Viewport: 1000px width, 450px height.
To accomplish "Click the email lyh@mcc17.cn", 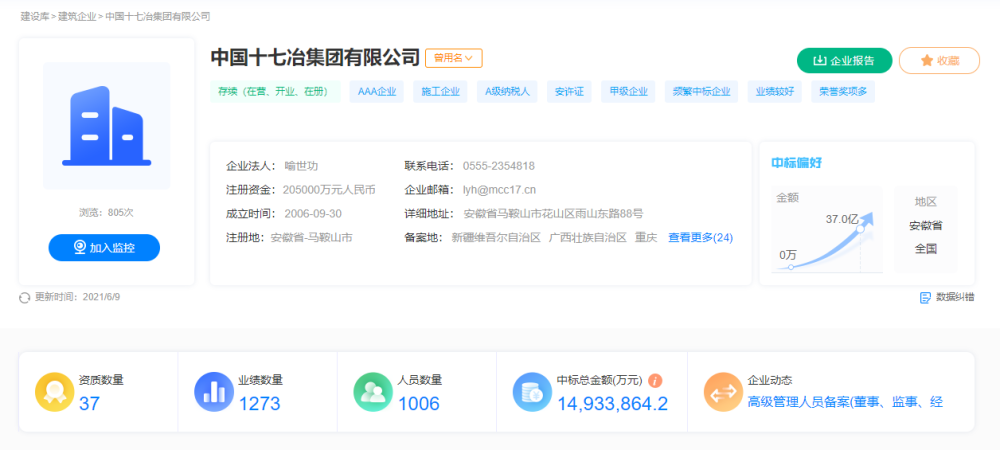I will (x=499, y=190).
